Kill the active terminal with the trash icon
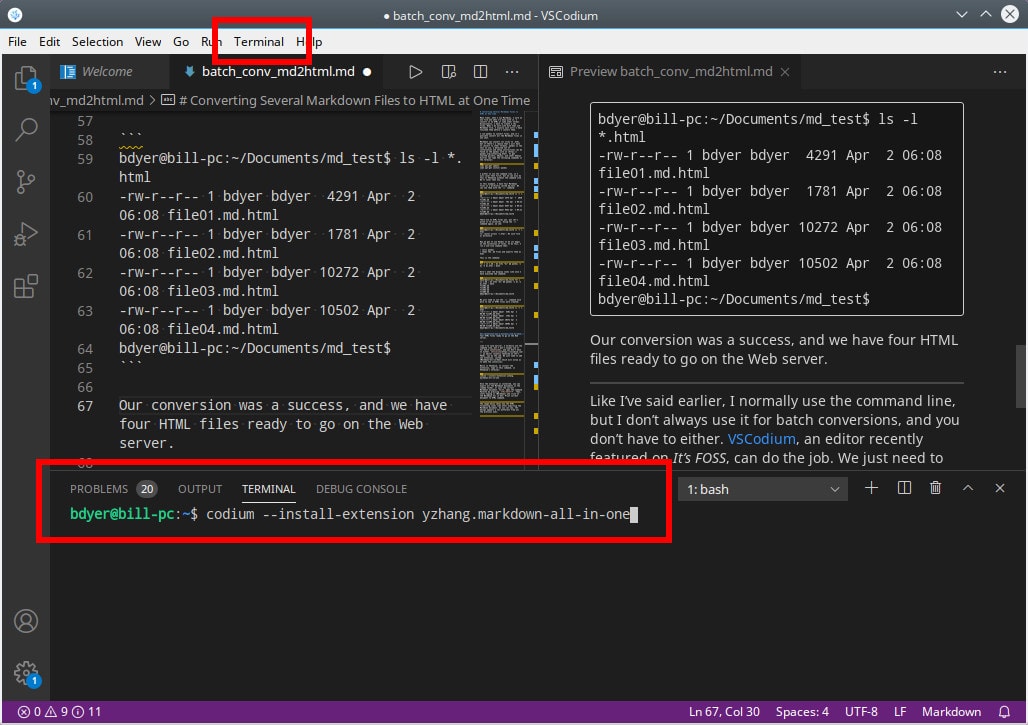Screen dimensions: 1028x725 pyautogui.click(x=935, y=488)
